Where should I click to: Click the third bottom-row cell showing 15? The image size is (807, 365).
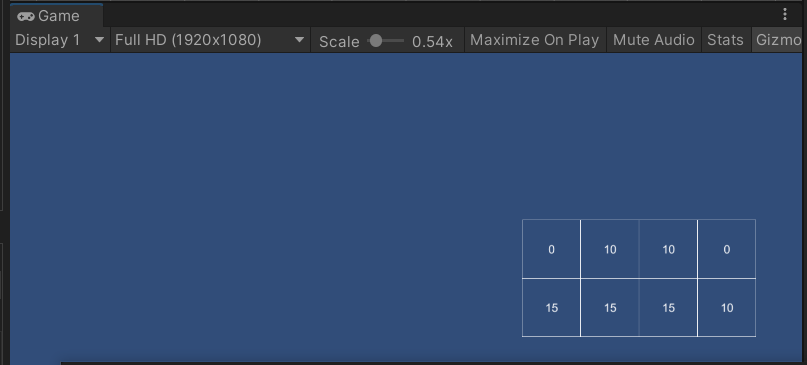point(668,308)
